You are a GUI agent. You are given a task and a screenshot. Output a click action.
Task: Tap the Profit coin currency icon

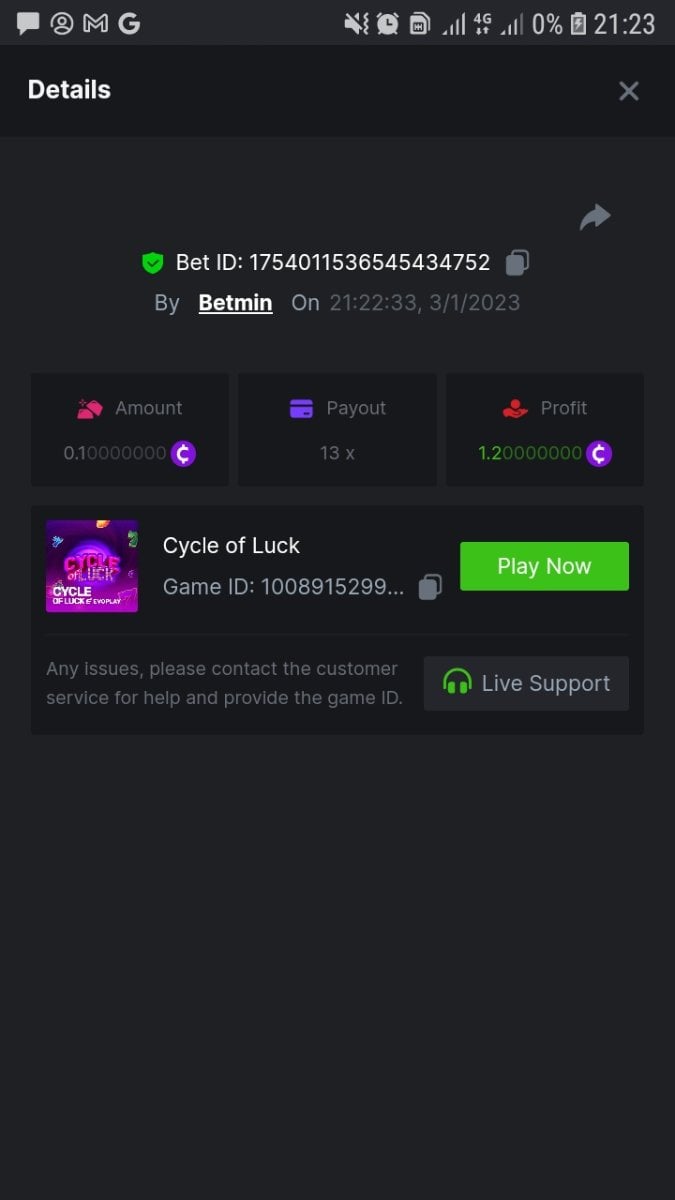pos(599,453)
